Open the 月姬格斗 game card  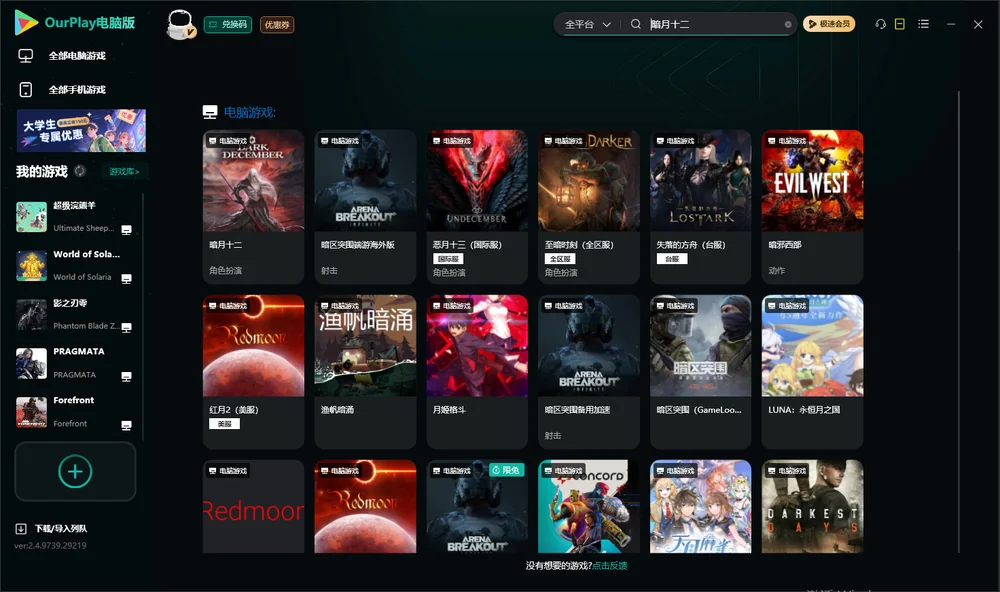[477, 371]
